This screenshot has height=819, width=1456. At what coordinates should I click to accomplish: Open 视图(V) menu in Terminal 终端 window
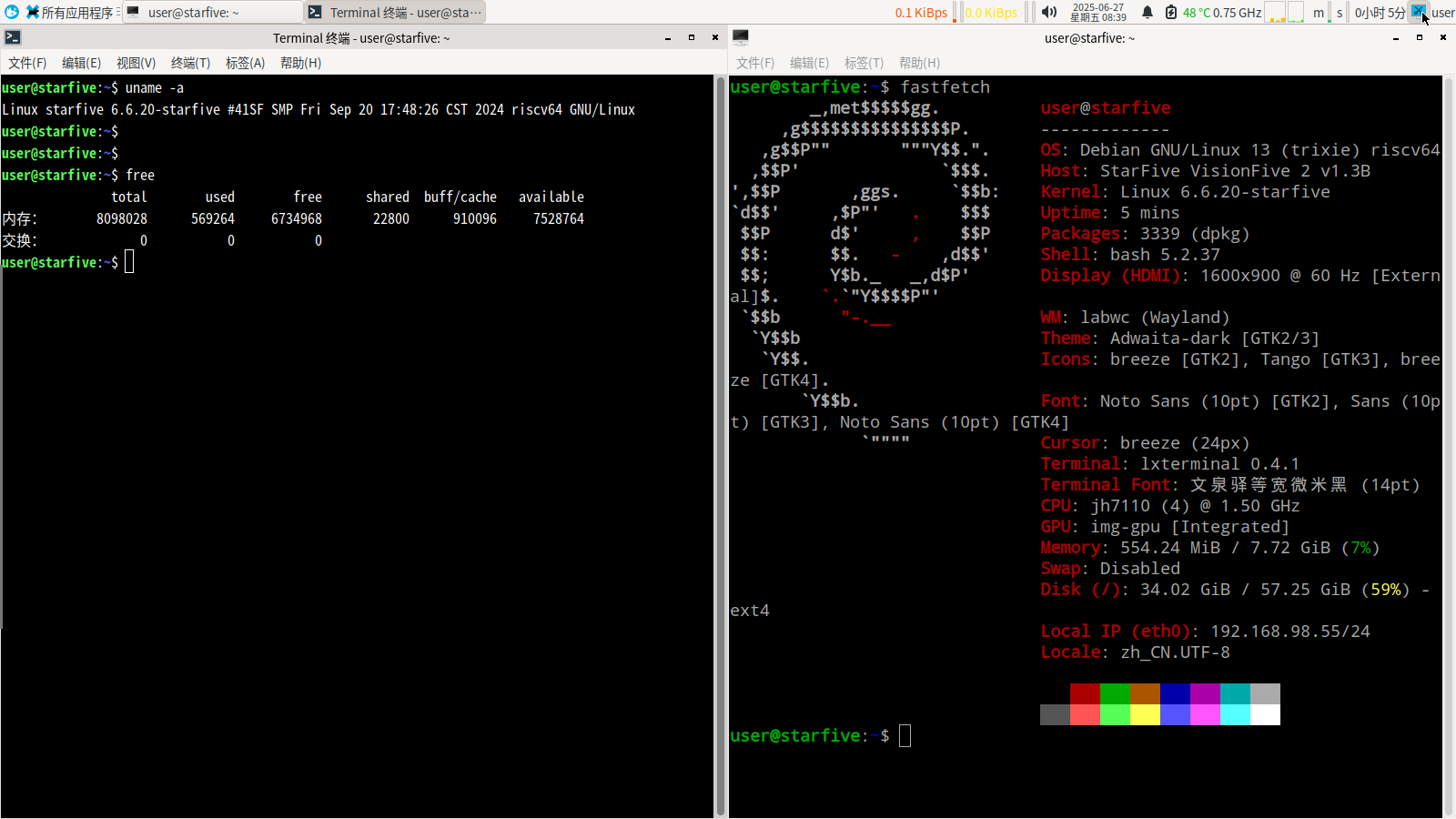pyautogui.click(x=136, y=63)
